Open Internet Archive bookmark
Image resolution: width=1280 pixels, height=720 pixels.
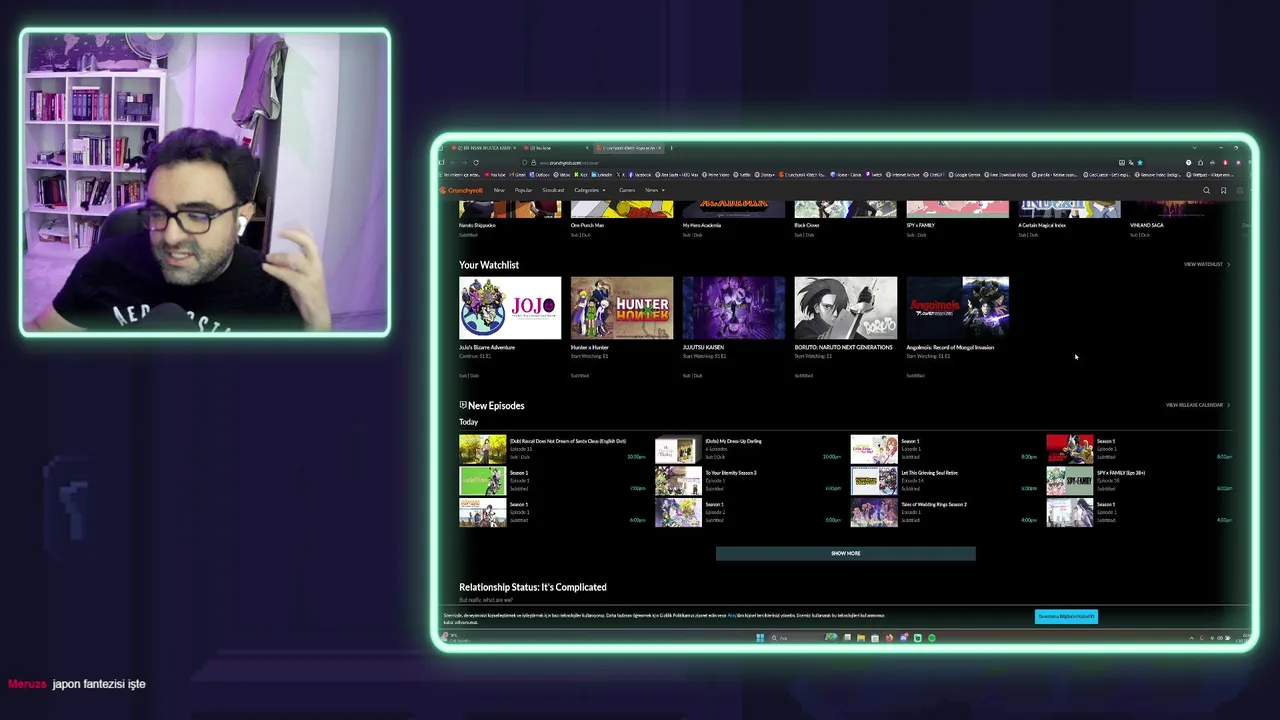tap(903, 175)
